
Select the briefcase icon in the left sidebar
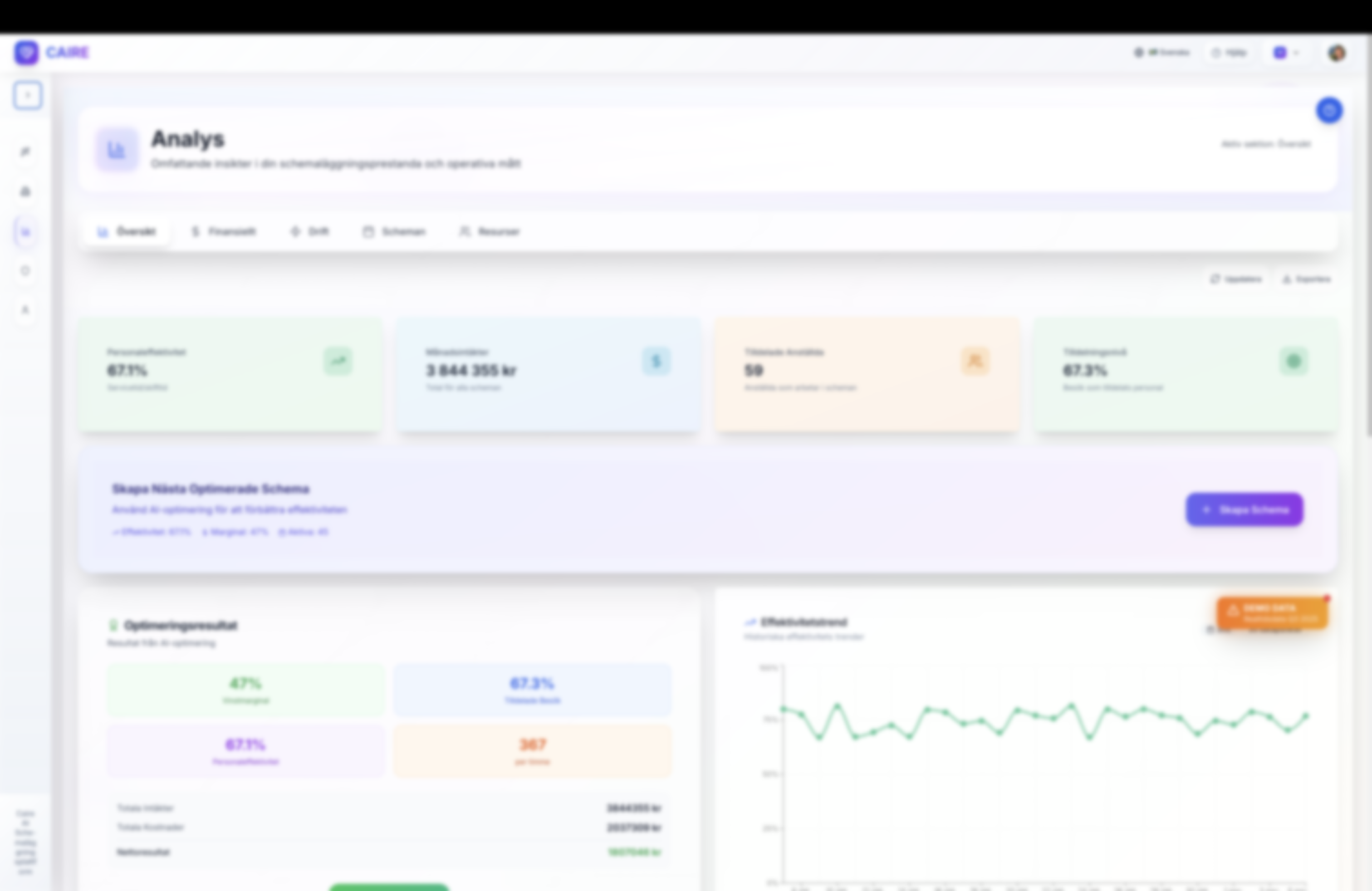(x=25, y=191)
